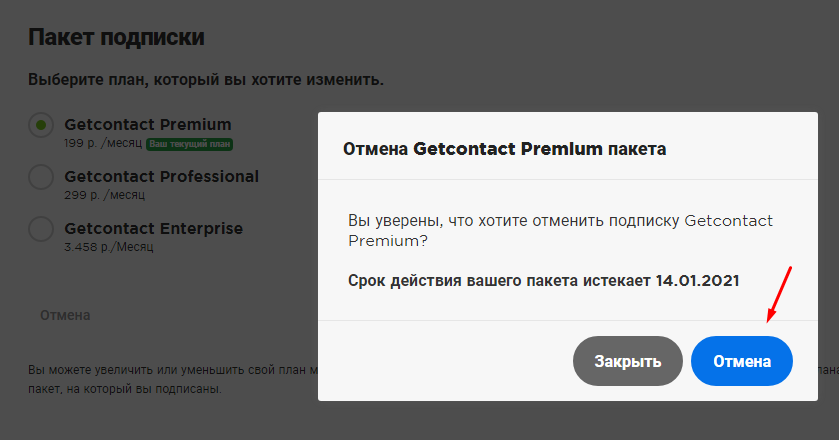Select the Getcontact Enterprise radio button
Screen dimensions: 839x440
tap(41, 229)
